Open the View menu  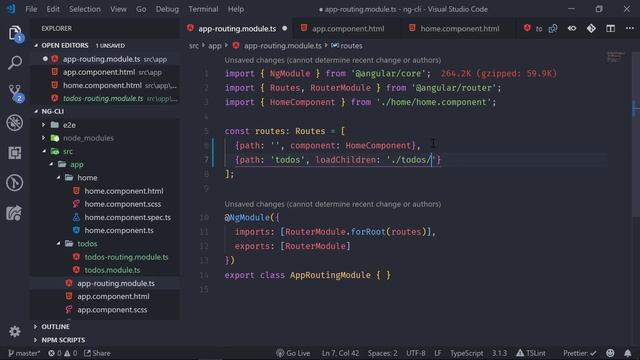click(118, 9)
